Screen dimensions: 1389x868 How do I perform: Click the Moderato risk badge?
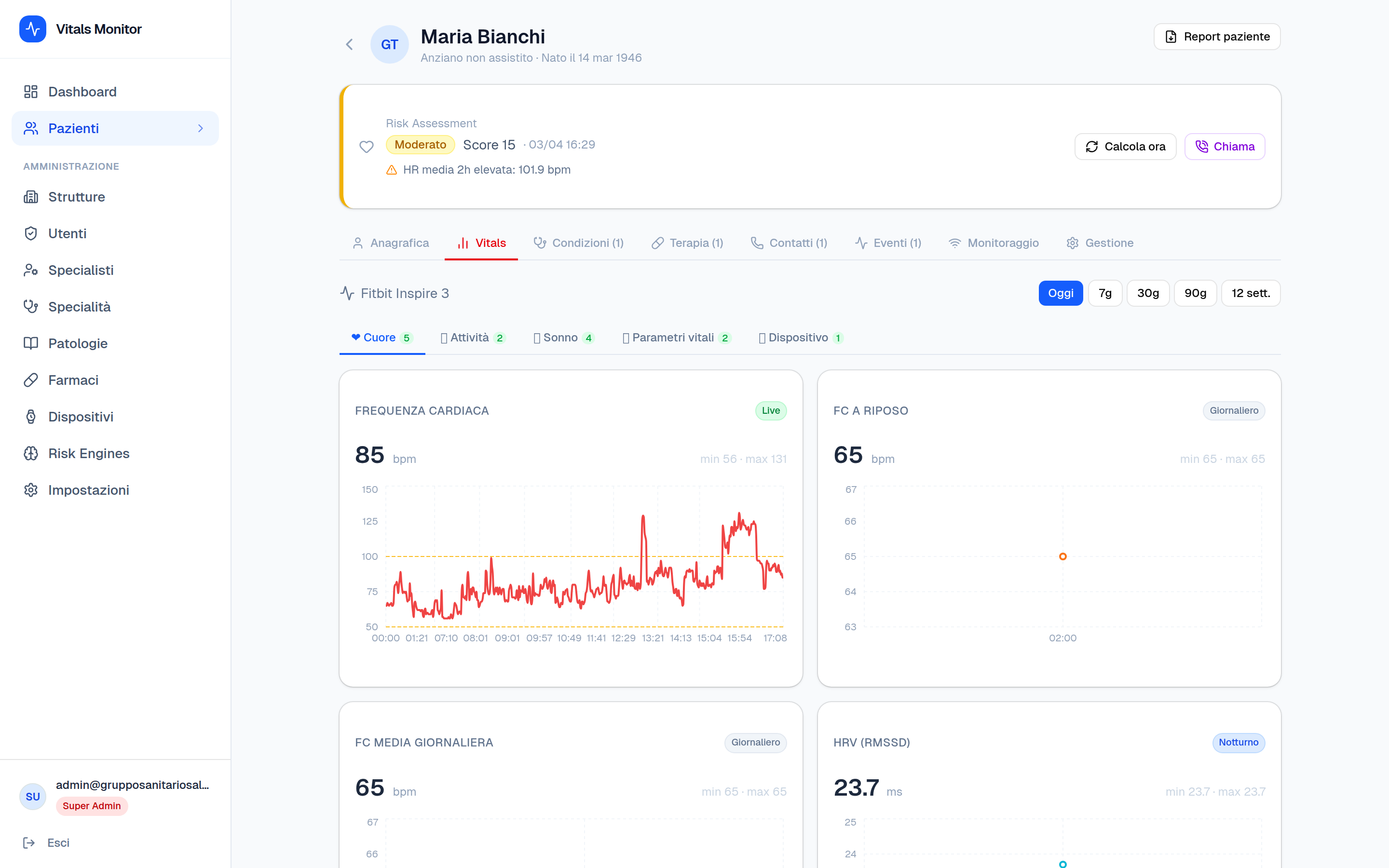tap(420, 145)
